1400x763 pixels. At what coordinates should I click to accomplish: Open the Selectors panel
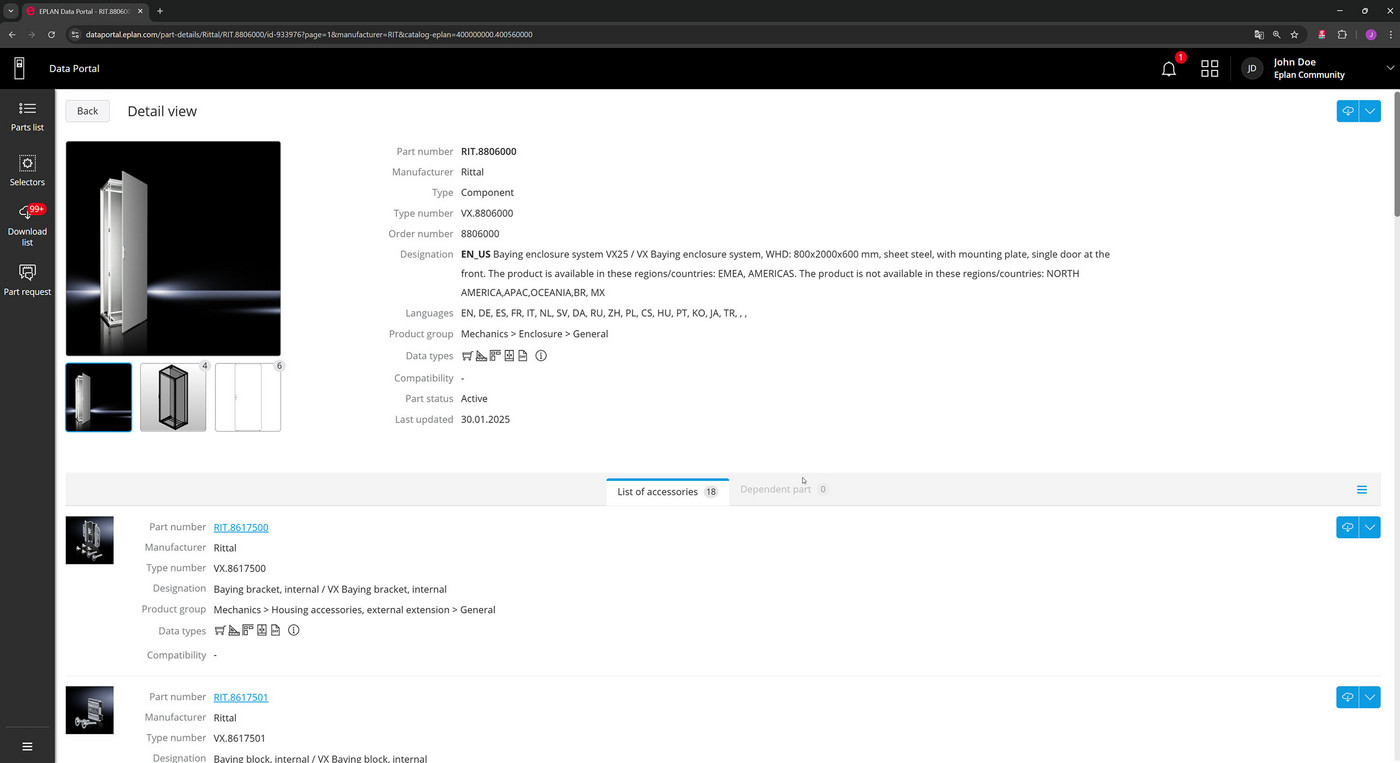pyautogui.click(x=27, y=170)
